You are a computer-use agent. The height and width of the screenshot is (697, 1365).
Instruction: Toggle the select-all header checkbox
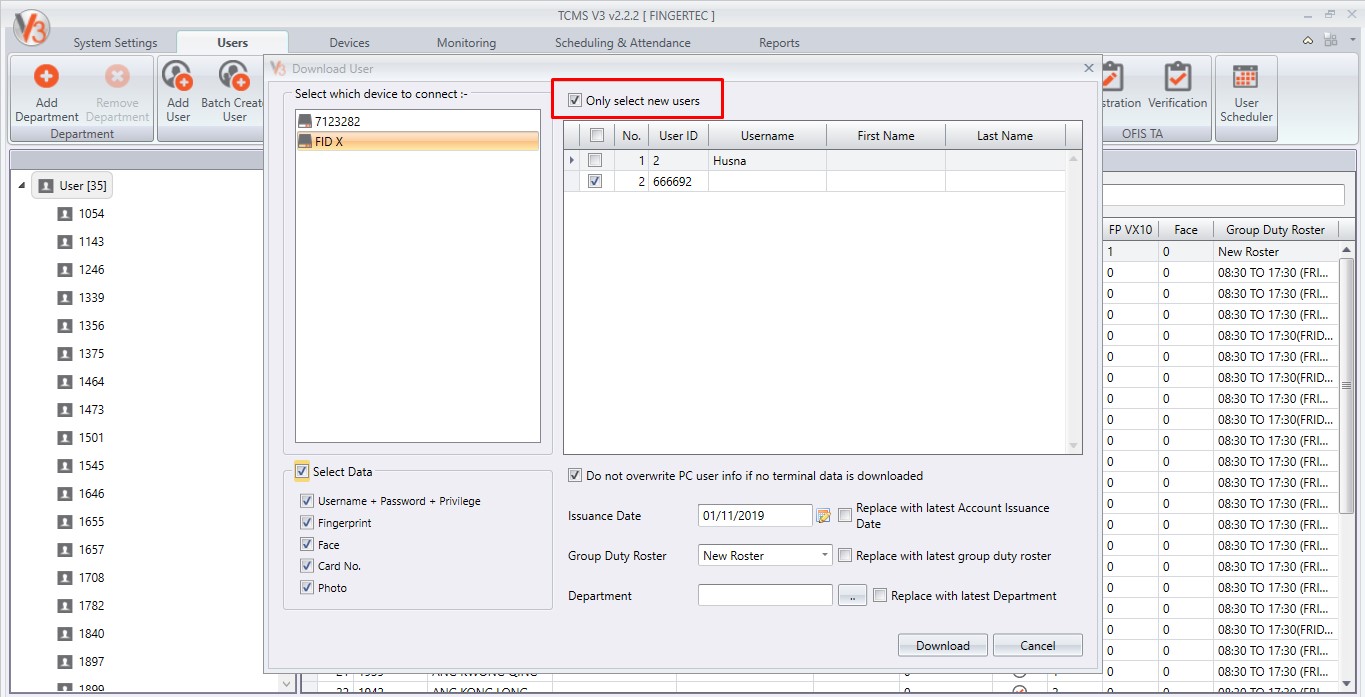[x=596, y=135]
